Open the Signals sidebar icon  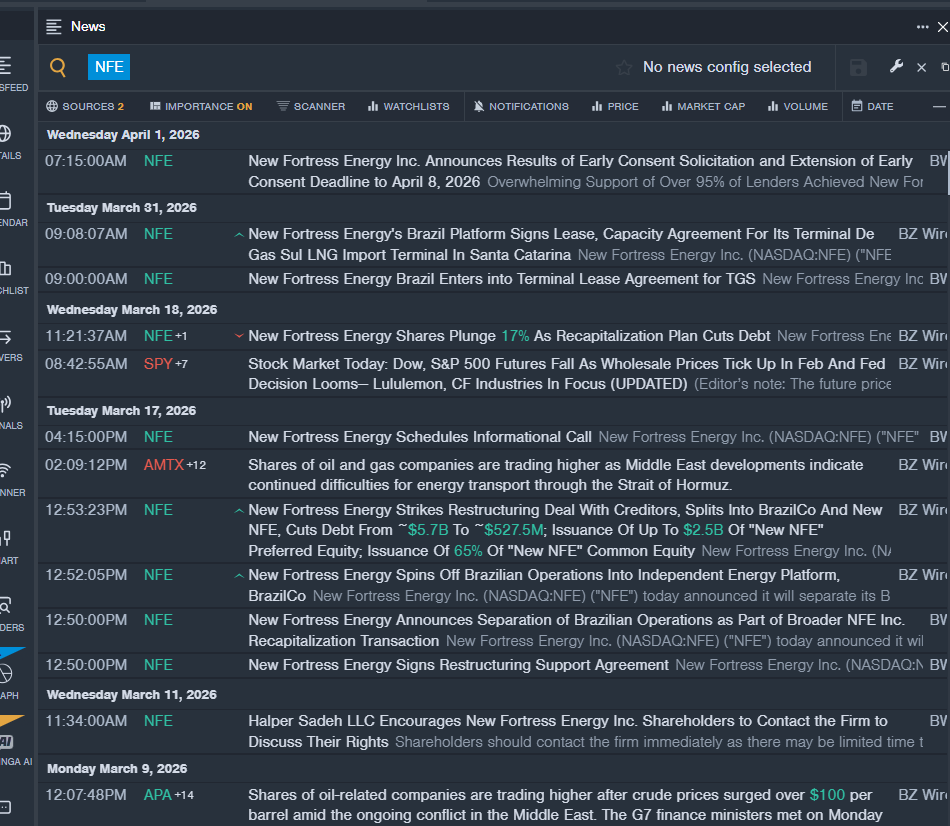[5, 404]
